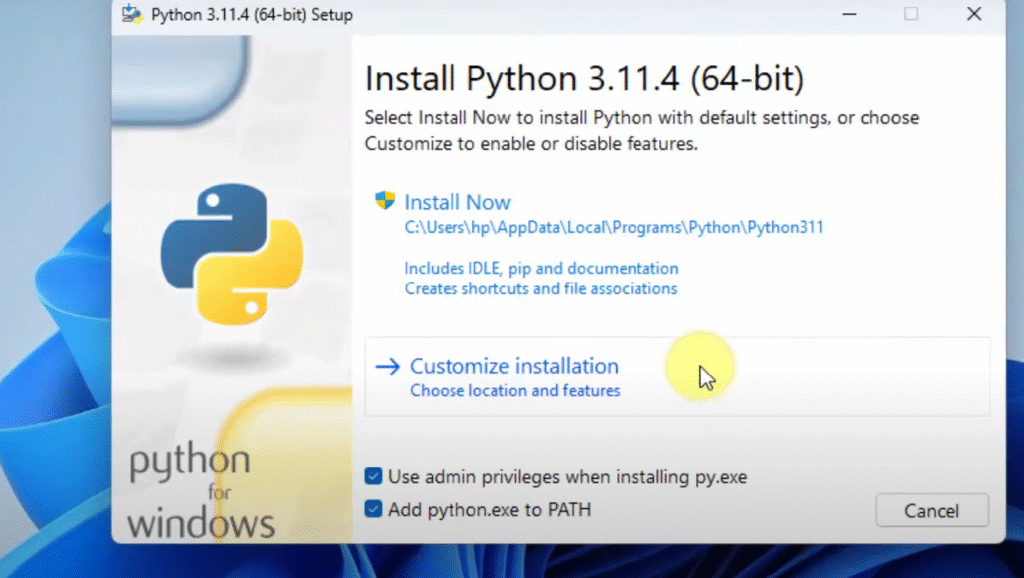
Task: Click the Python snake logo in left panel
Action: coord(231,254)
